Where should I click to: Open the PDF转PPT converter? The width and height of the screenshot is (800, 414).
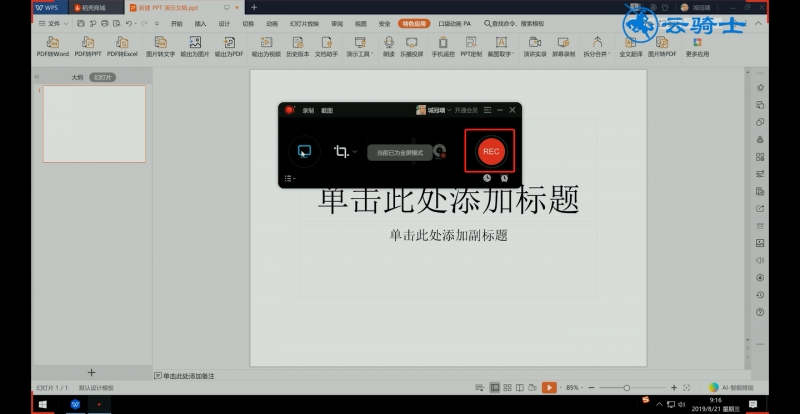coord(88,46)
